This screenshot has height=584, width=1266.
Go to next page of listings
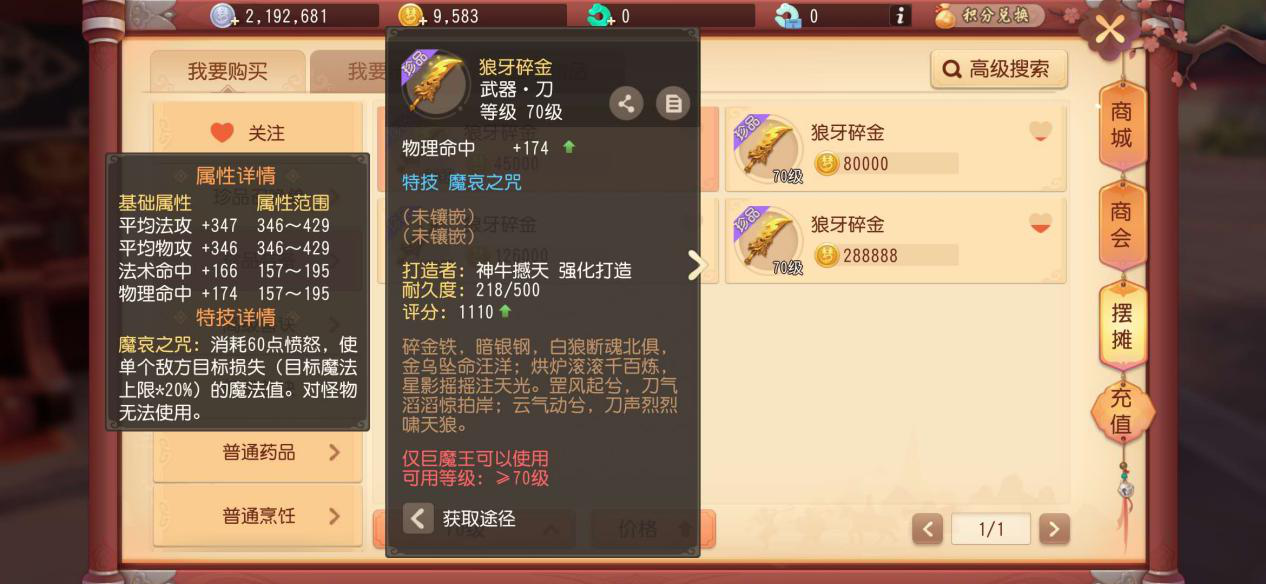1054,529
